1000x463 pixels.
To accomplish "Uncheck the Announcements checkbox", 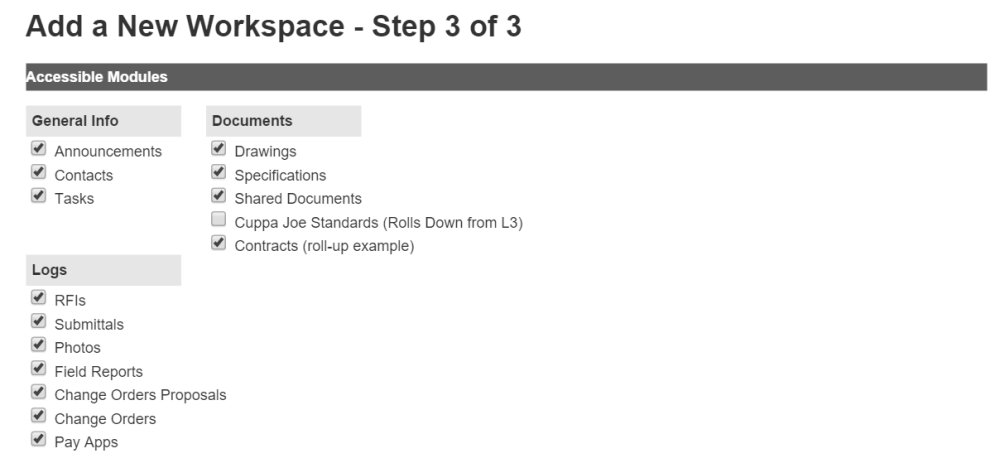I will (39, 149).
